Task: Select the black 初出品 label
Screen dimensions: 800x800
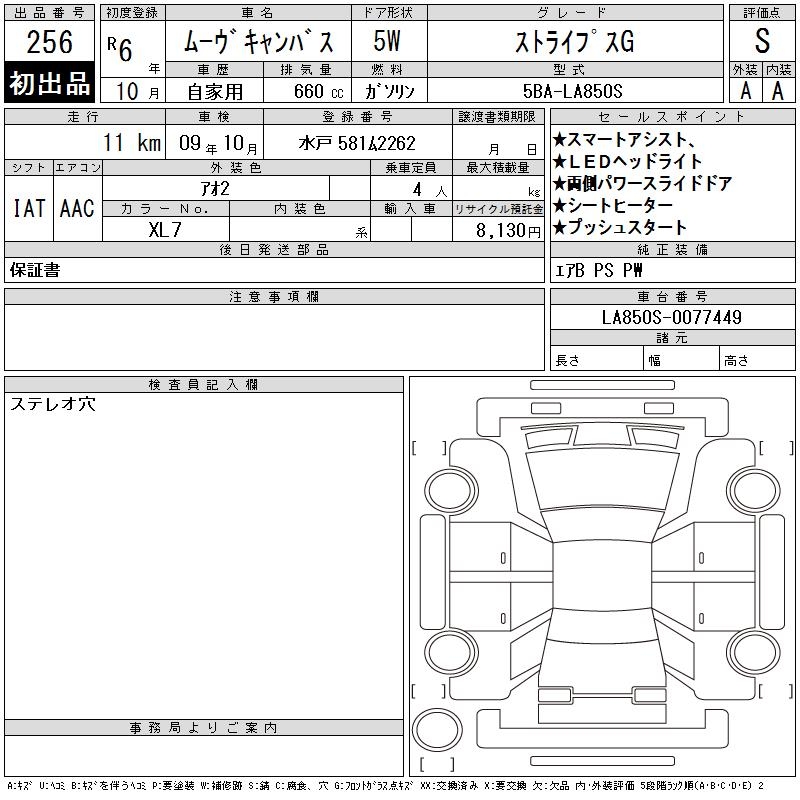Action: [x=49, y=83]
